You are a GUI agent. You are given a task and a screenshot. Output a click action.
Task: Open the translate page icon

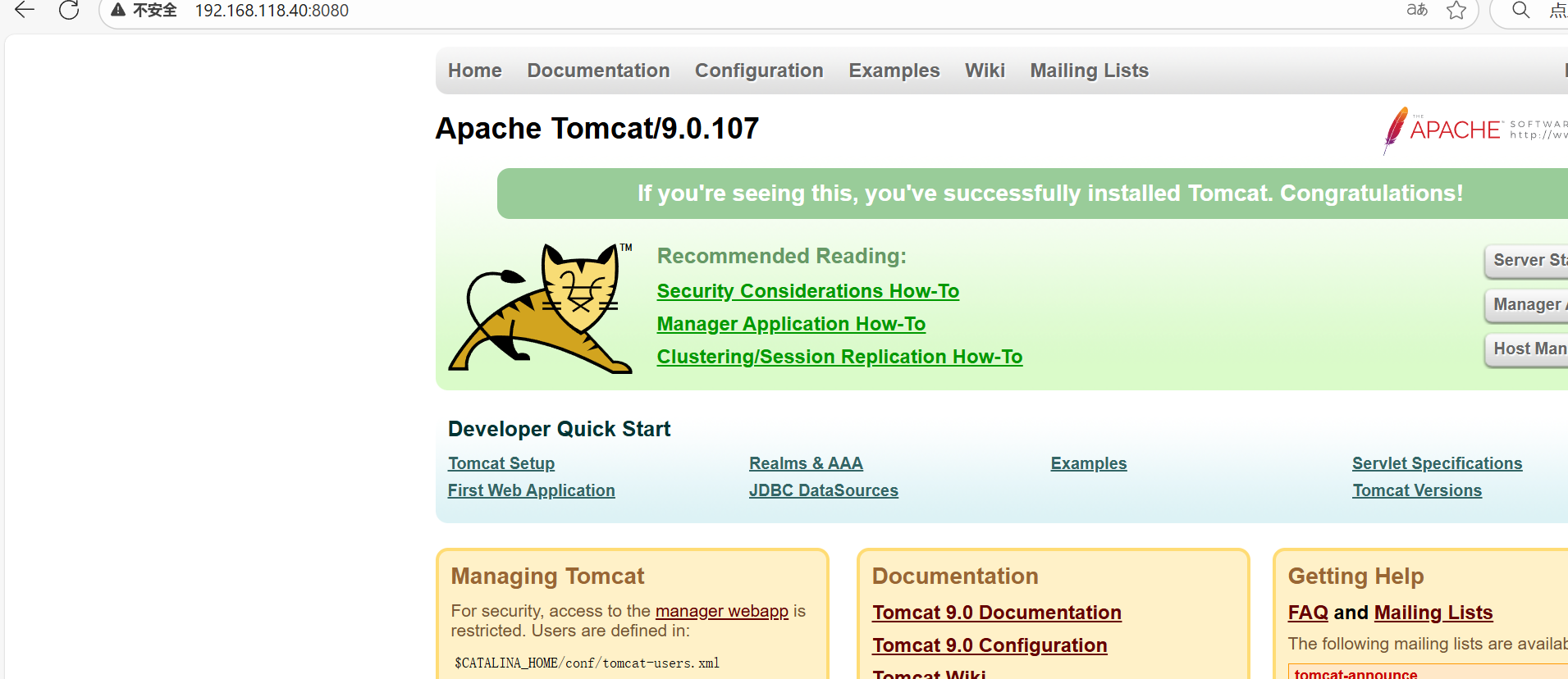(x=1417, y=10)
